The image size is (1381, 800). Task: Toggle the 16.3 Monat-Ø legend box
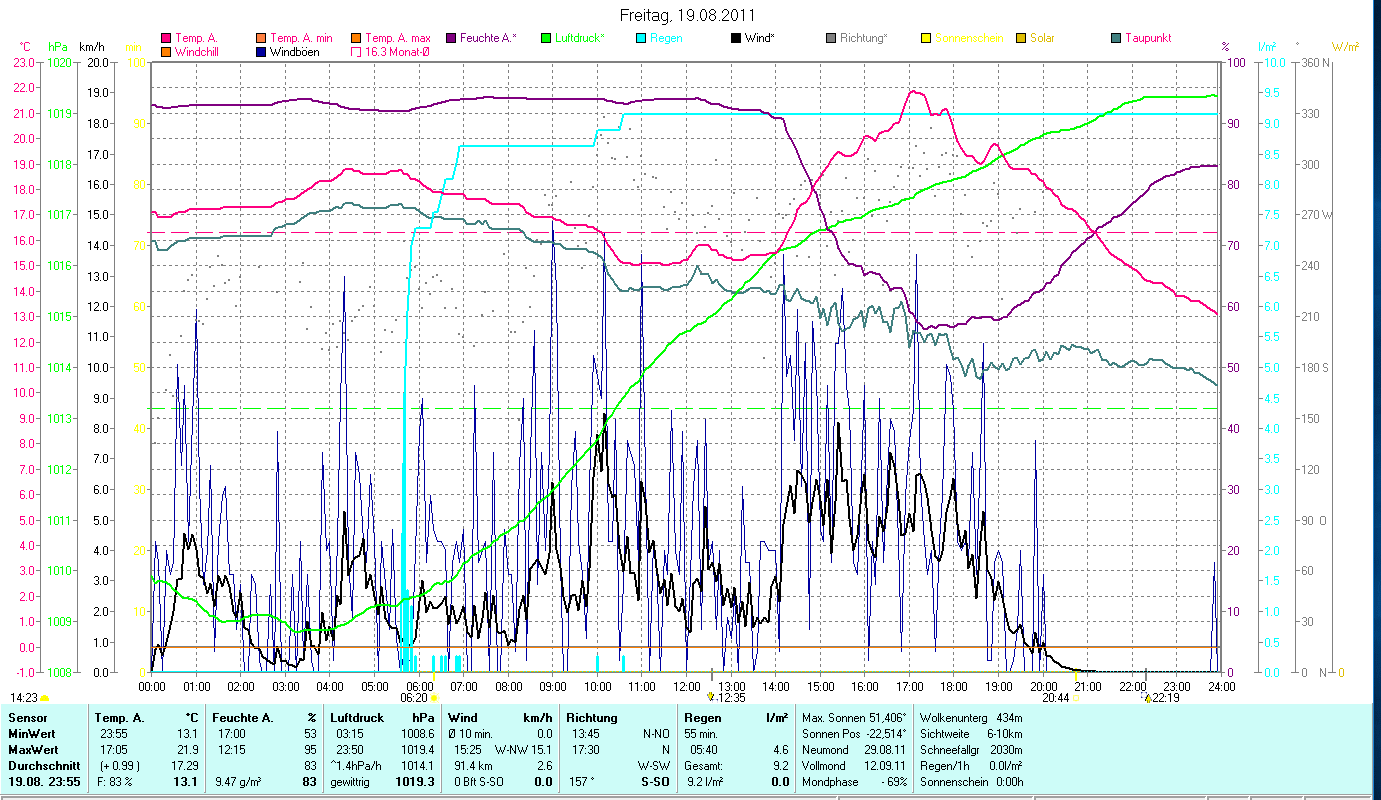(356, 51)
